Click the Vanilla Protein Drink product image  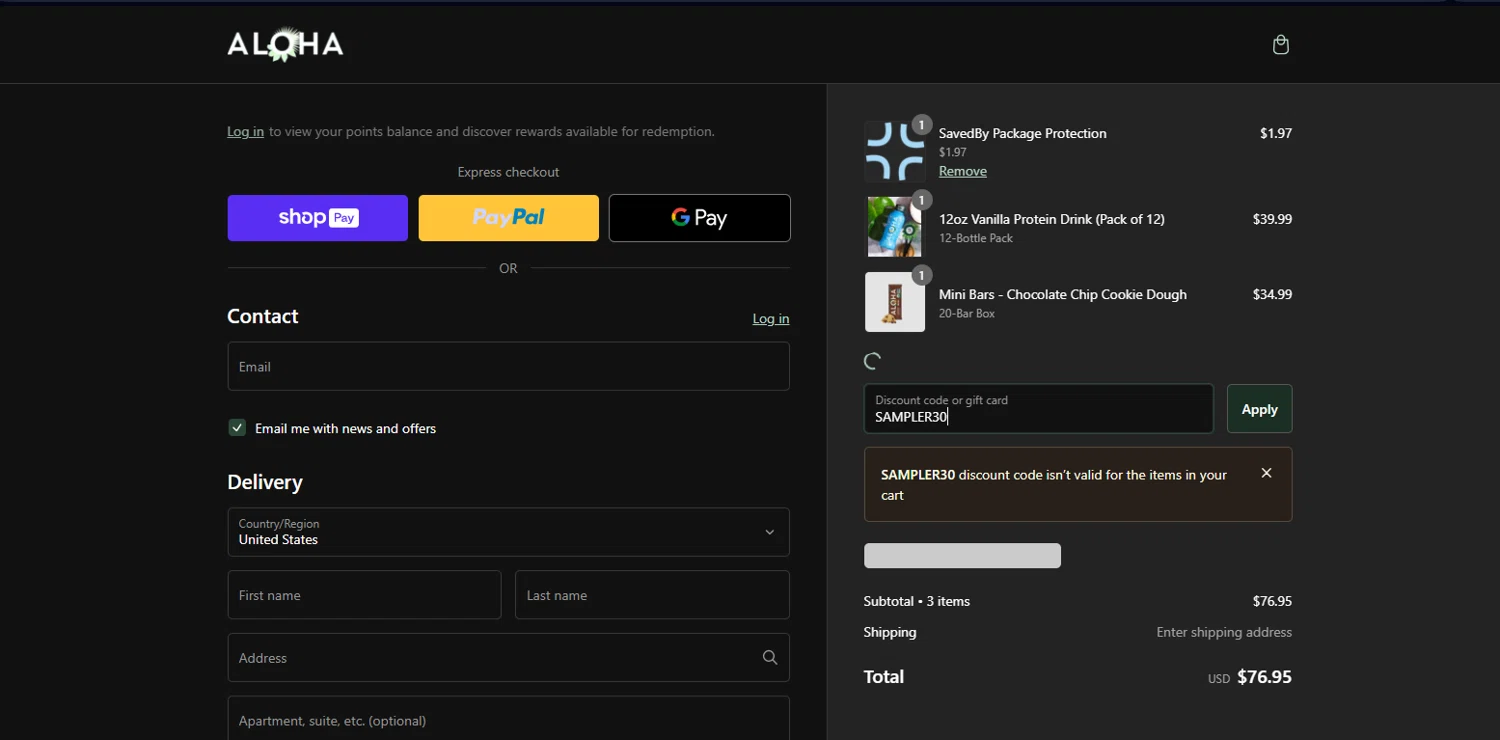click(894, 227)
